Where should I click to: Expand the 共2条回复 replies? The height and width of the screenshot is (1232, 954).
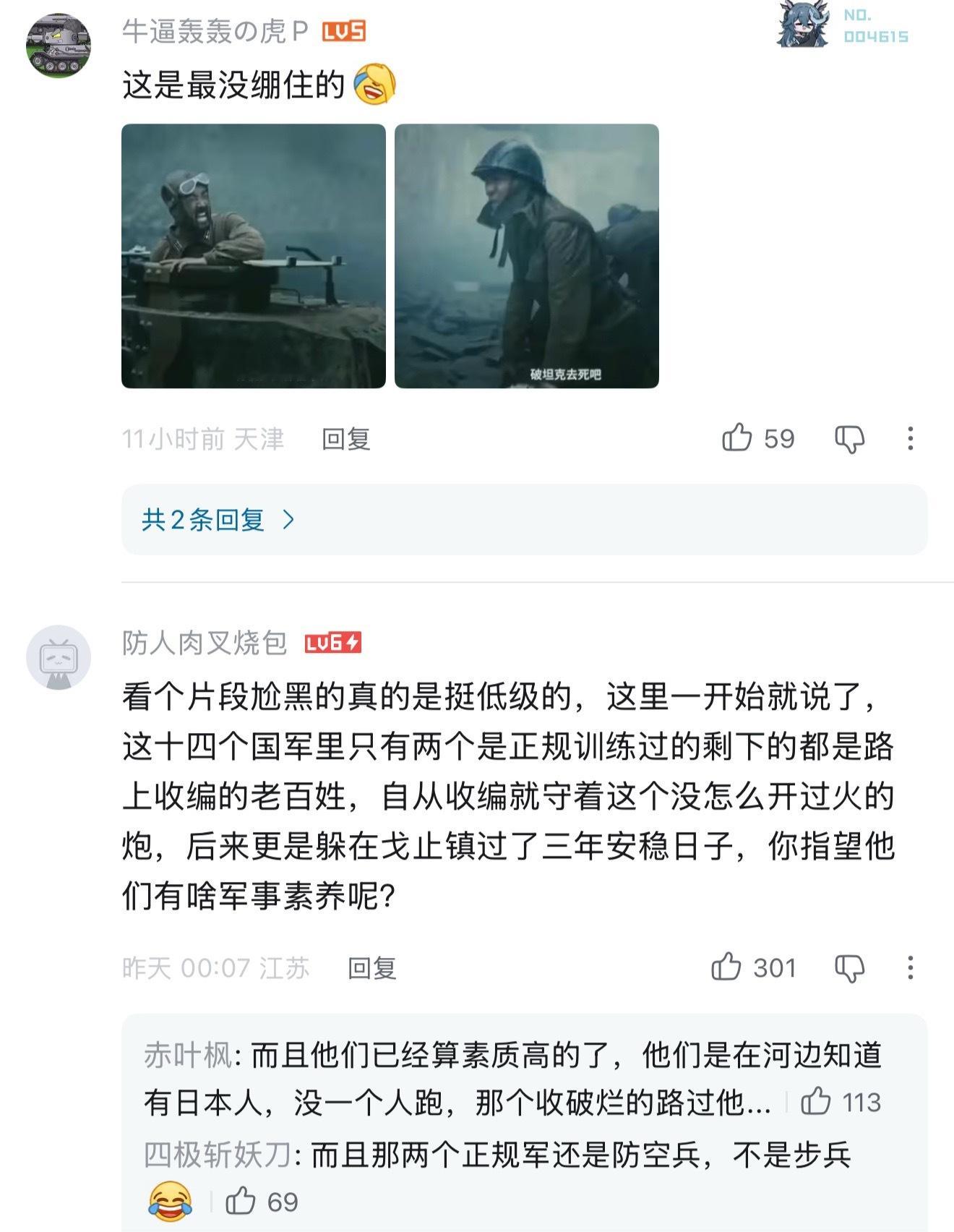tap(524, 520)
